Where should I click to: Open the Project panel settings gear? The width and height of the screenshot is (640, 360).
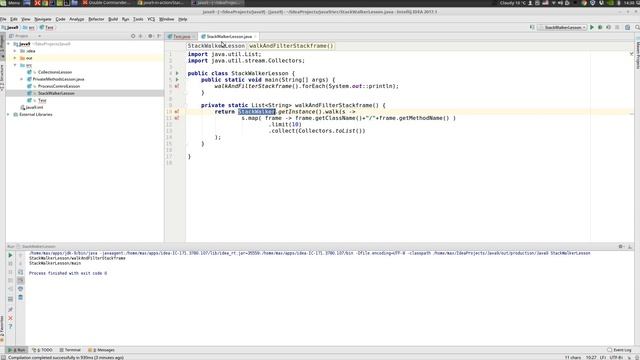click(x=150, y=36)
